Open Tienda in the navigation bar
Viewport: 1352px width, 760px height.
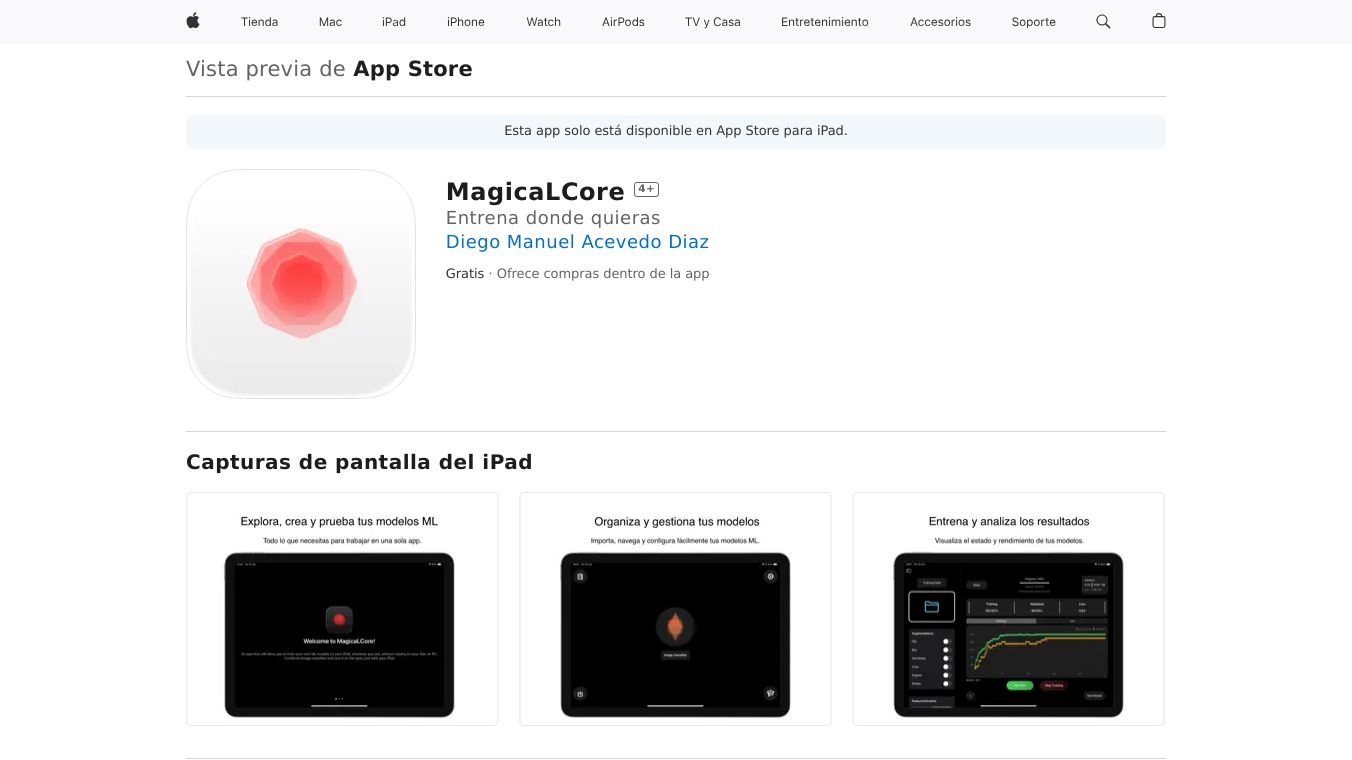click(259, 22)
